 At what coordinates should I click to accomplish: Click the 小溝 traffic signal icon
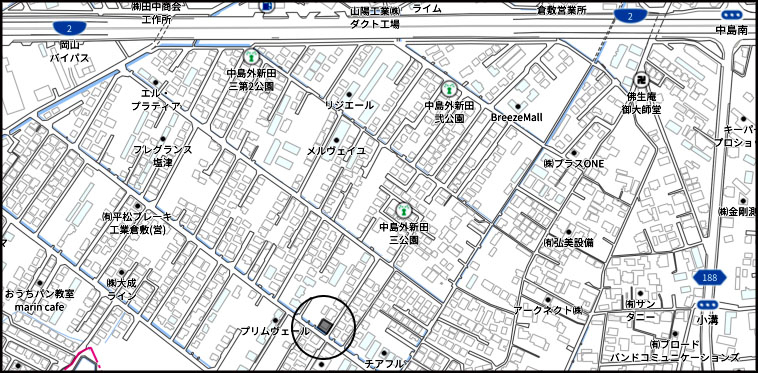tap(707, 305)
